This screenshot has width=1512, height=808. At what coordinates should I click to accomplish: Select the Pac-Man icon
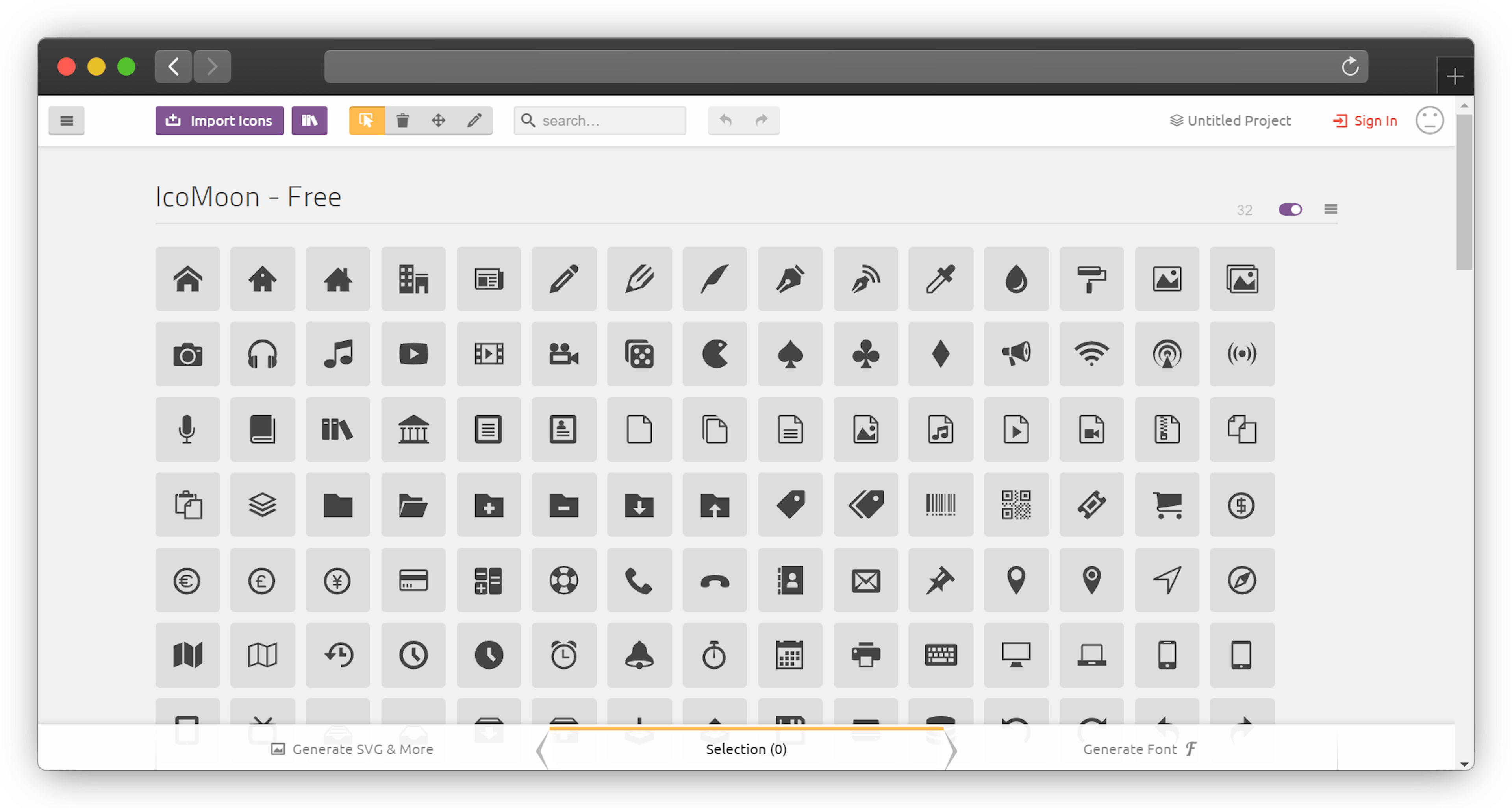click(x=714, y=354)
